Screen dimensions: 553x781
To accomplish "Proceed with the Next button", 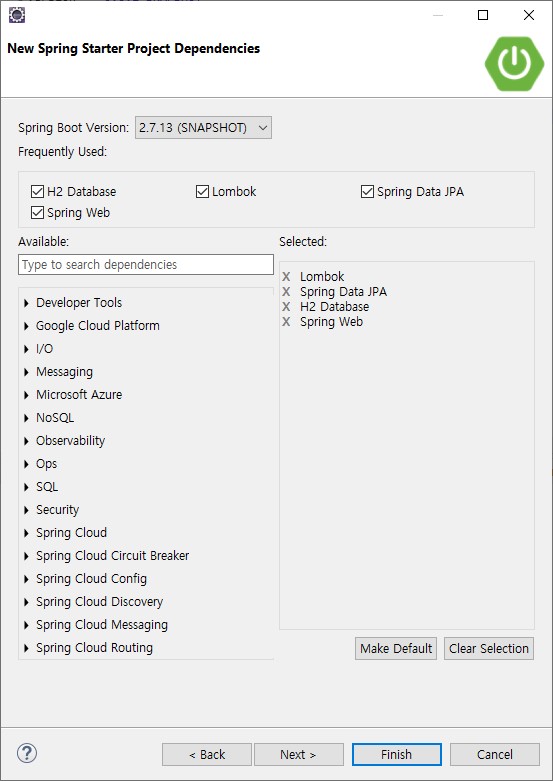I will pyautogui.click(x=299, y=755).
